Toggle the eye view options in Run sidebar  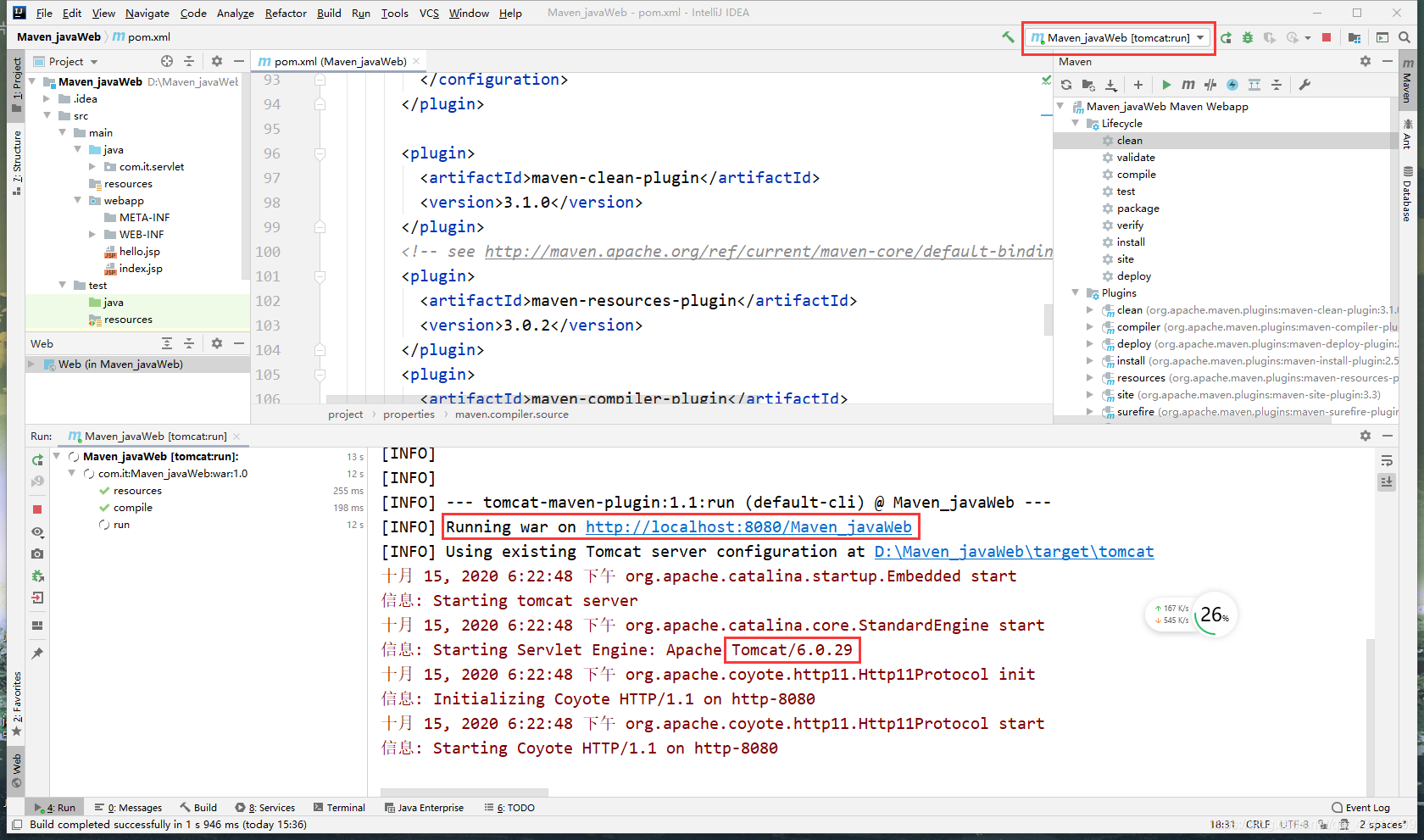coord(37,531)
